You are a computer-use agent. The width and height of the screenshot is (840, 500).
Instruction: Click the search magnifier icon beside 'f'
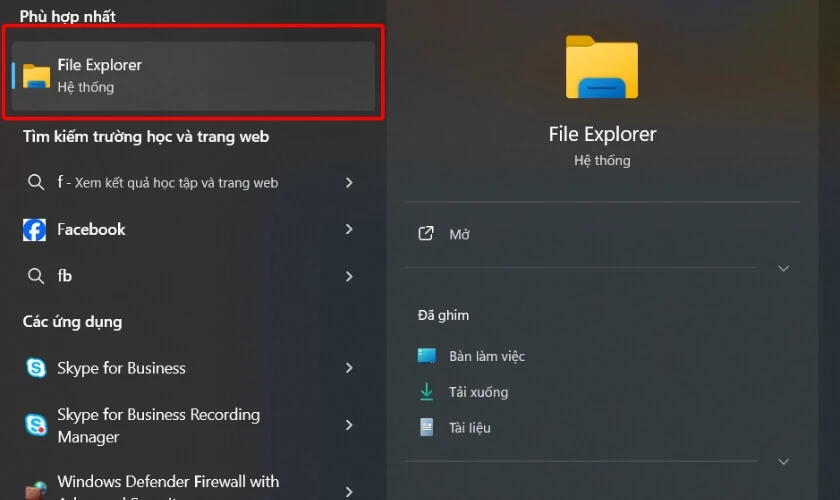coord(36,182)
